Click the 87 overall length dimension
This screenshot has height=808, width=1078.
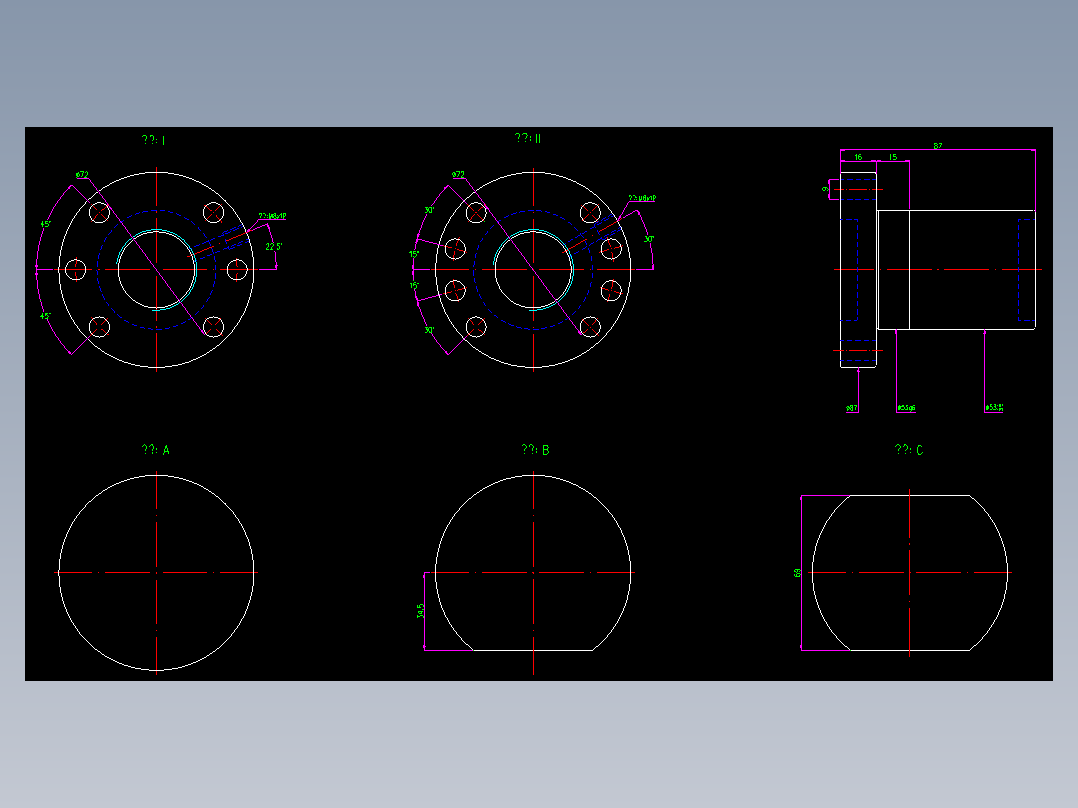point(938,146)
